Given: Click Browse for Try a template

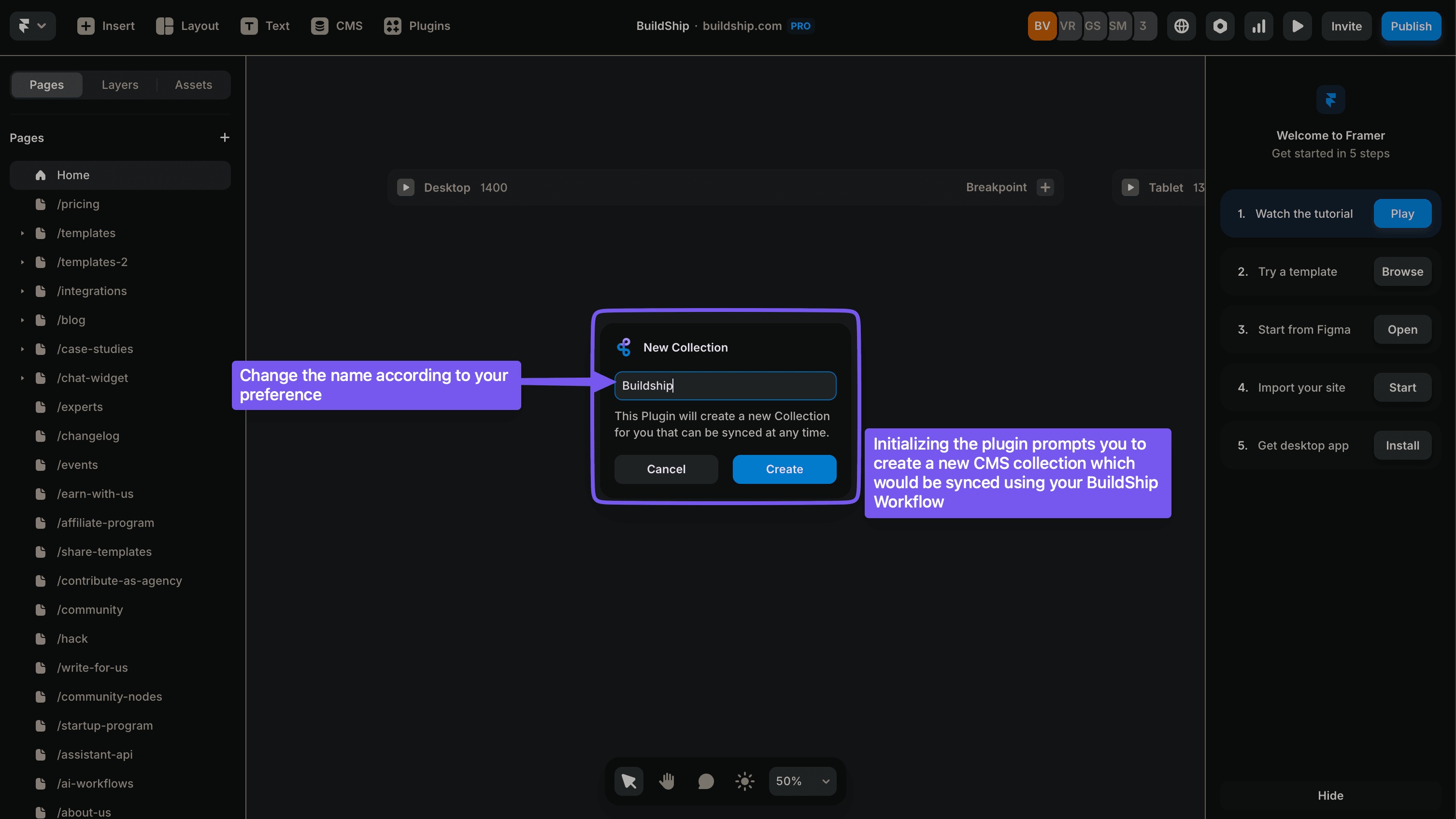Looking at the screenshot, I should [1402, 272].
